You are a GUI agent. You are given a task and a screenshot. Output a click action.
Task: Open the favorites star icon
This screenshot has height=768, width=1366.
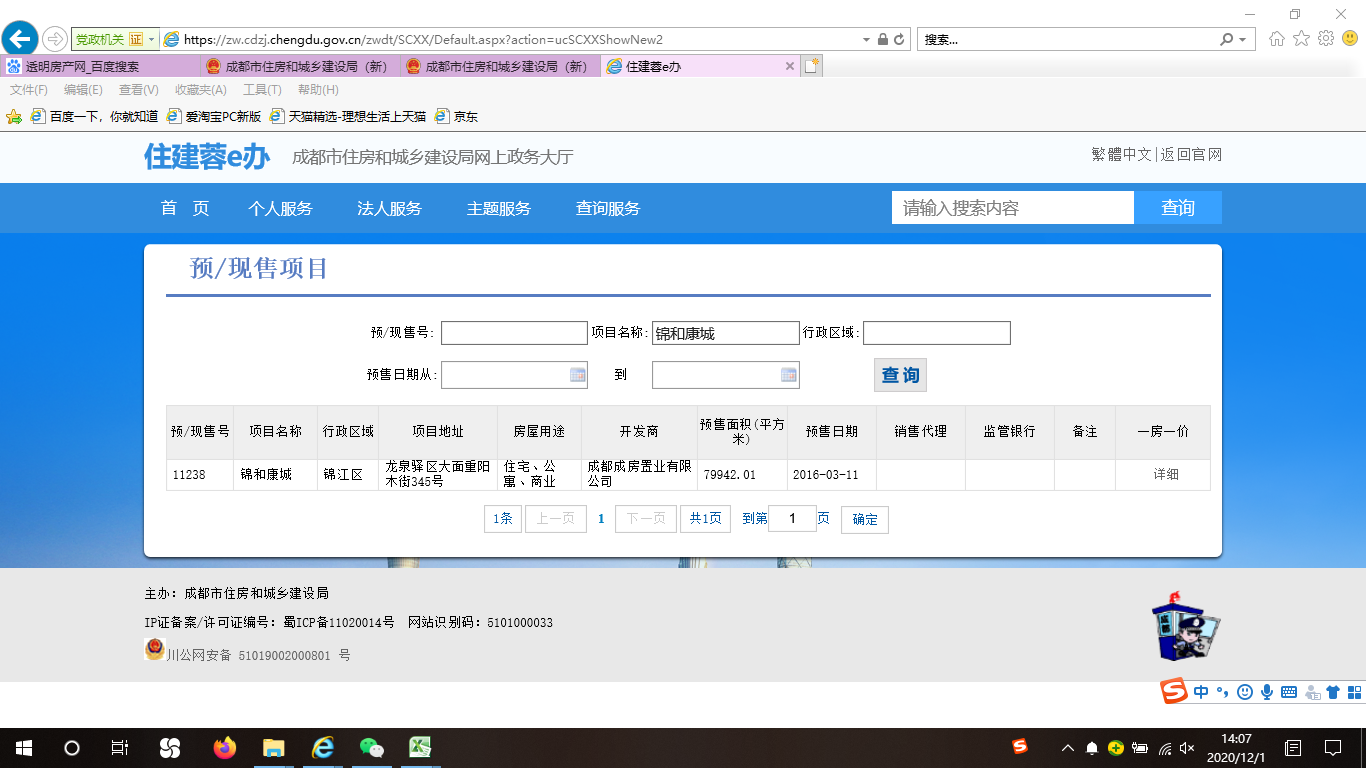pyautogui.click(x=1301, y=39)
